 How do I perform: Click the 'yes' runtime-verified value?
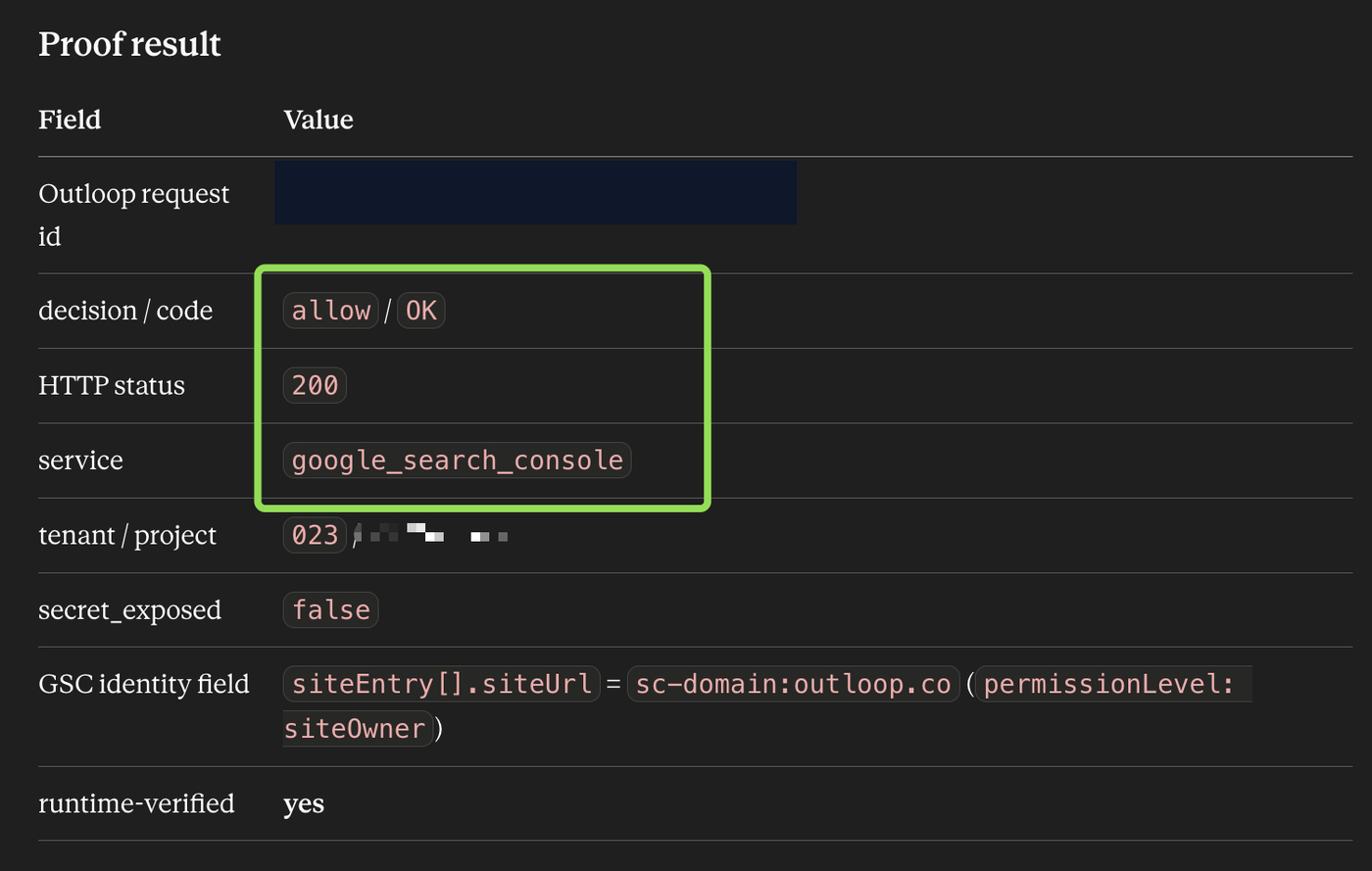[304, 804]
